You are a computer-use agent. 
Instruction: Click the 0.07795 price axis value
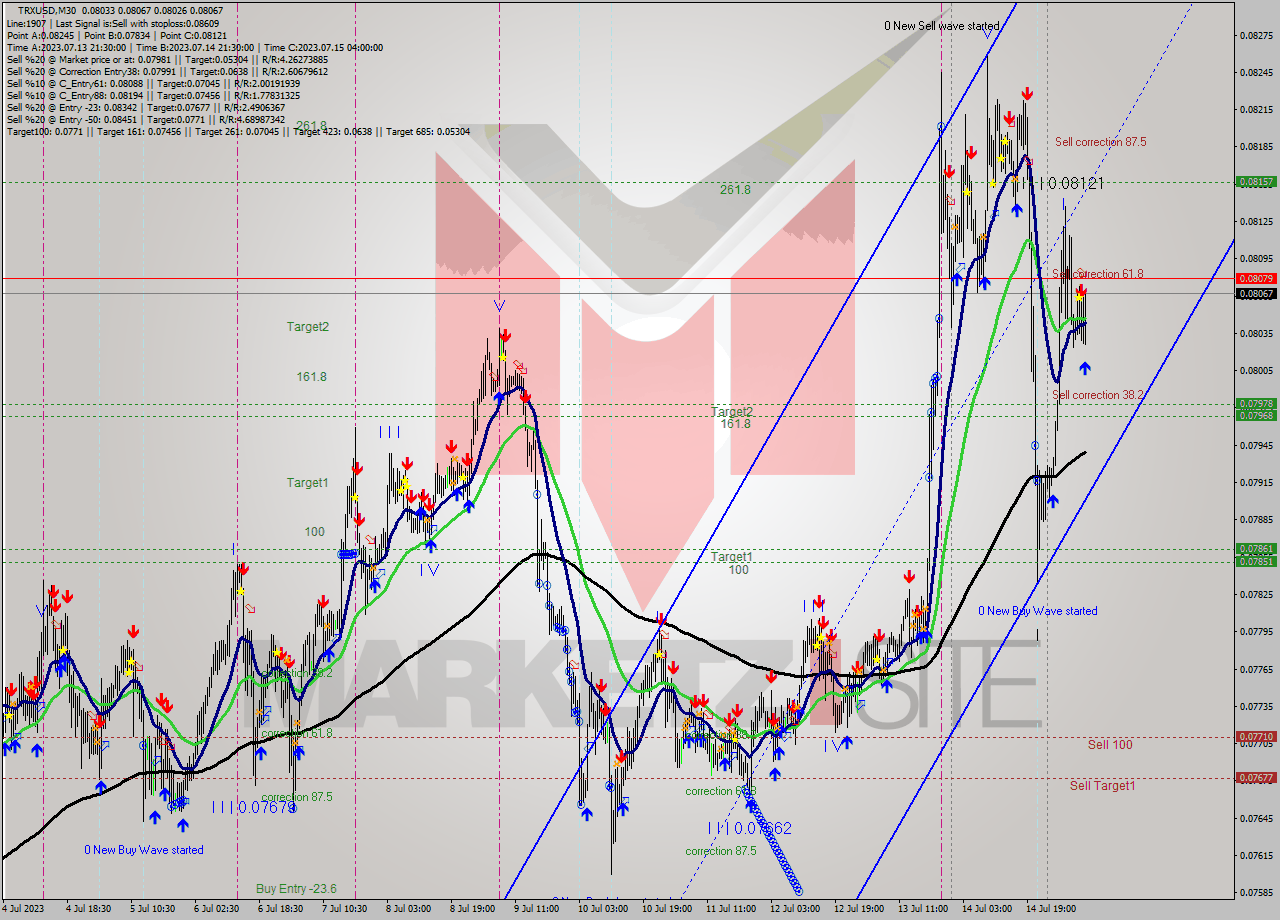[1255, 631]
